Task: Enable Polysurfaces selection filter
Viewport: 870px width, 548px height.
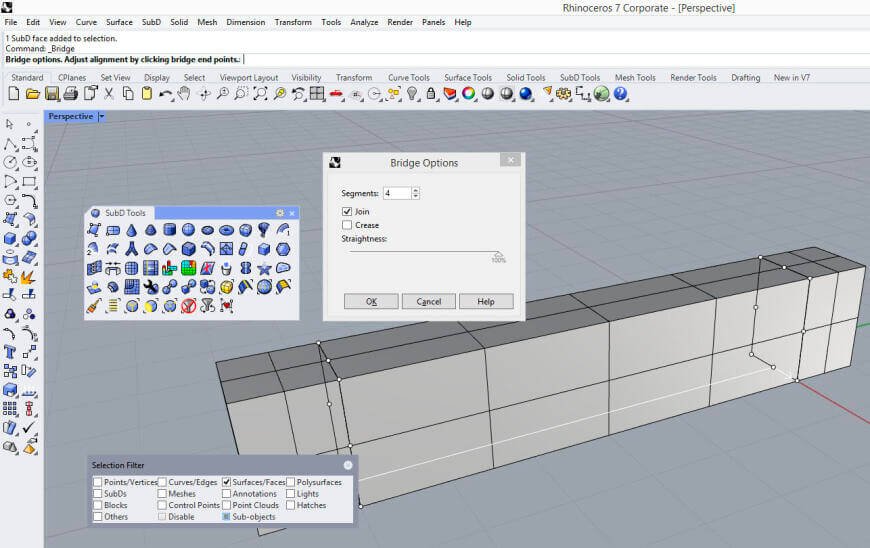Action: point(290,482)
